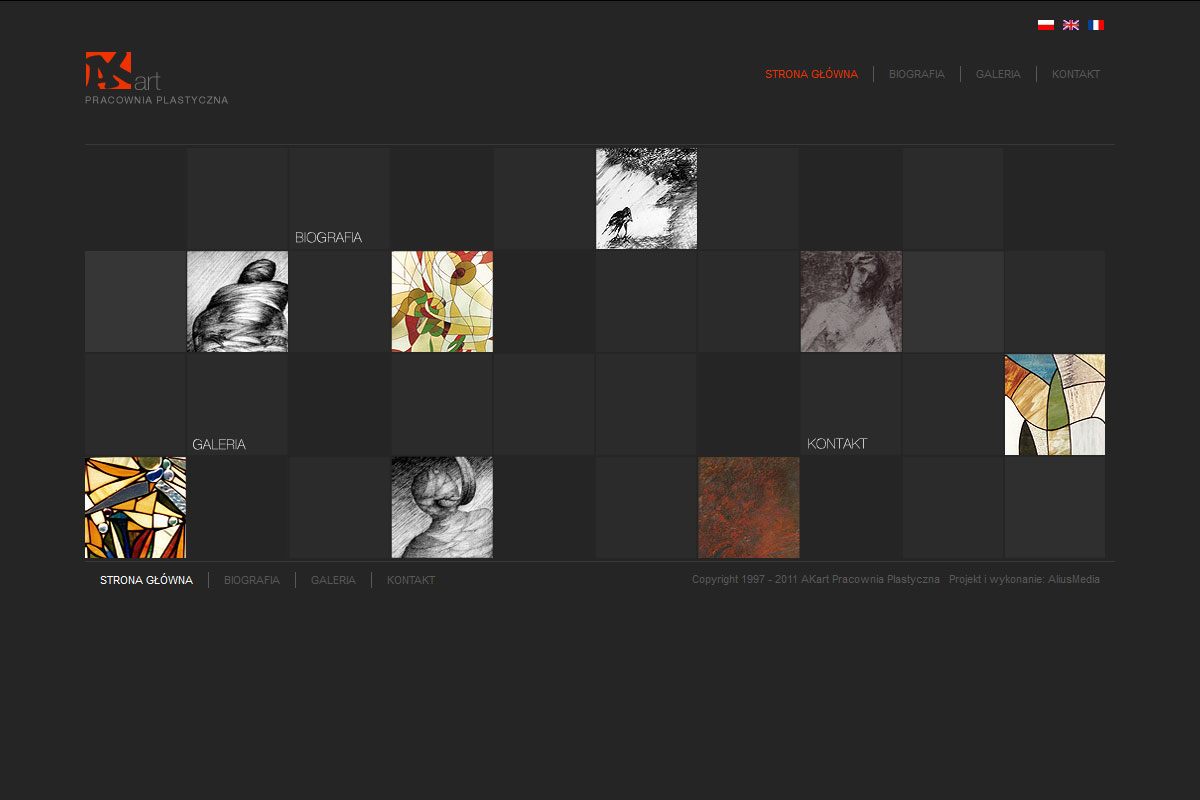Open the orange geometric stained glass thumbnail
The height and width of the screenshot is (800, 1200).
tap(135, 508)
